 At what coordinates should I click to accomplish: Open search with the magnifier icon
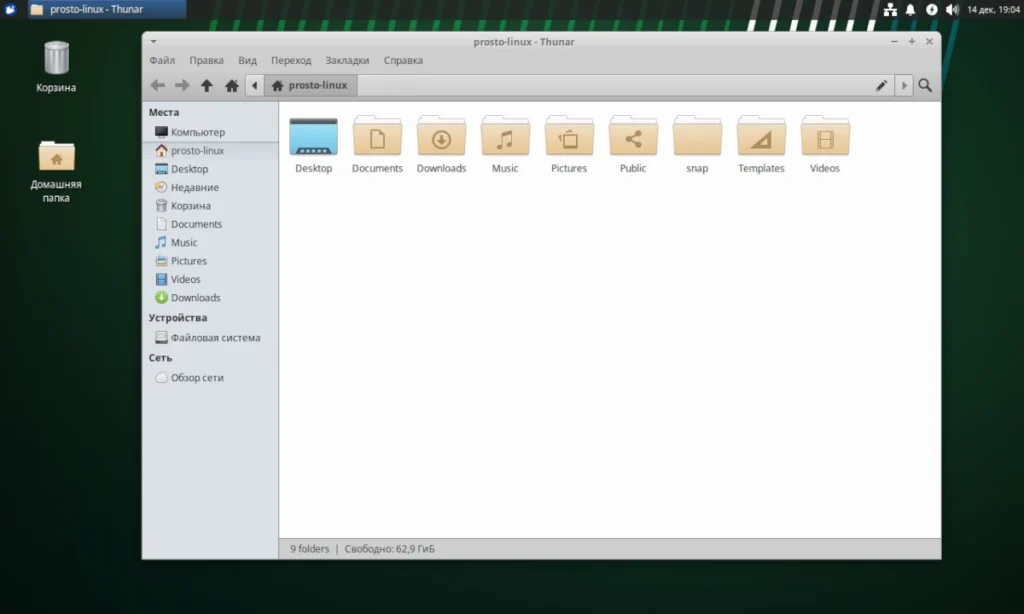coord(925,85)
